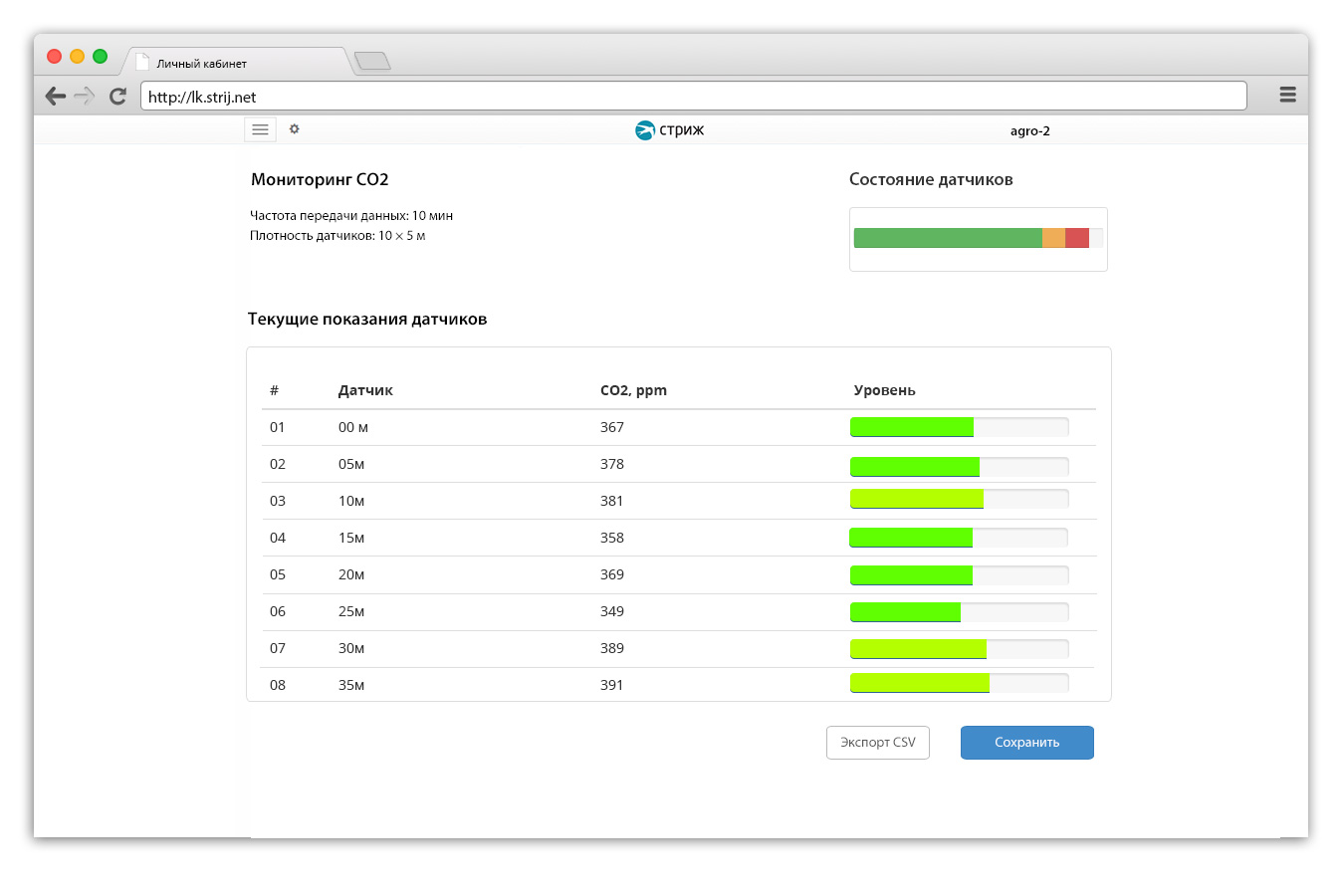
Task: Open the browser hamburger menu
Action: tap(1287, 95)
